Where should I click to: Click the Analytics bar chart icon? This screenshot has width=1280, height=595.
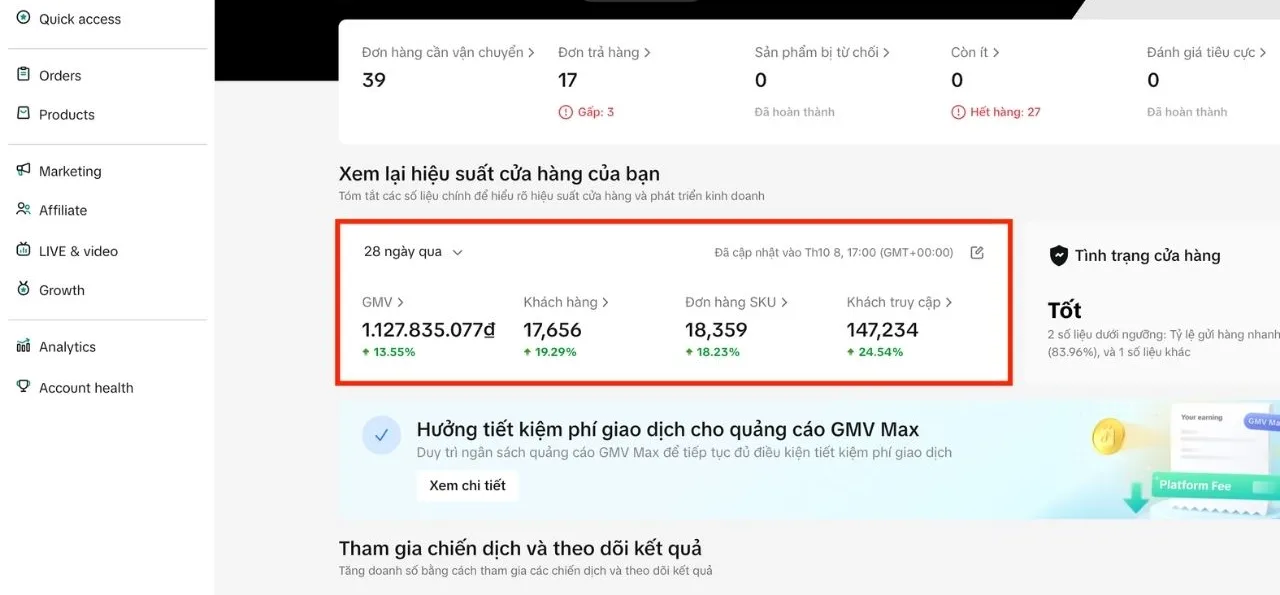[24, 346]
